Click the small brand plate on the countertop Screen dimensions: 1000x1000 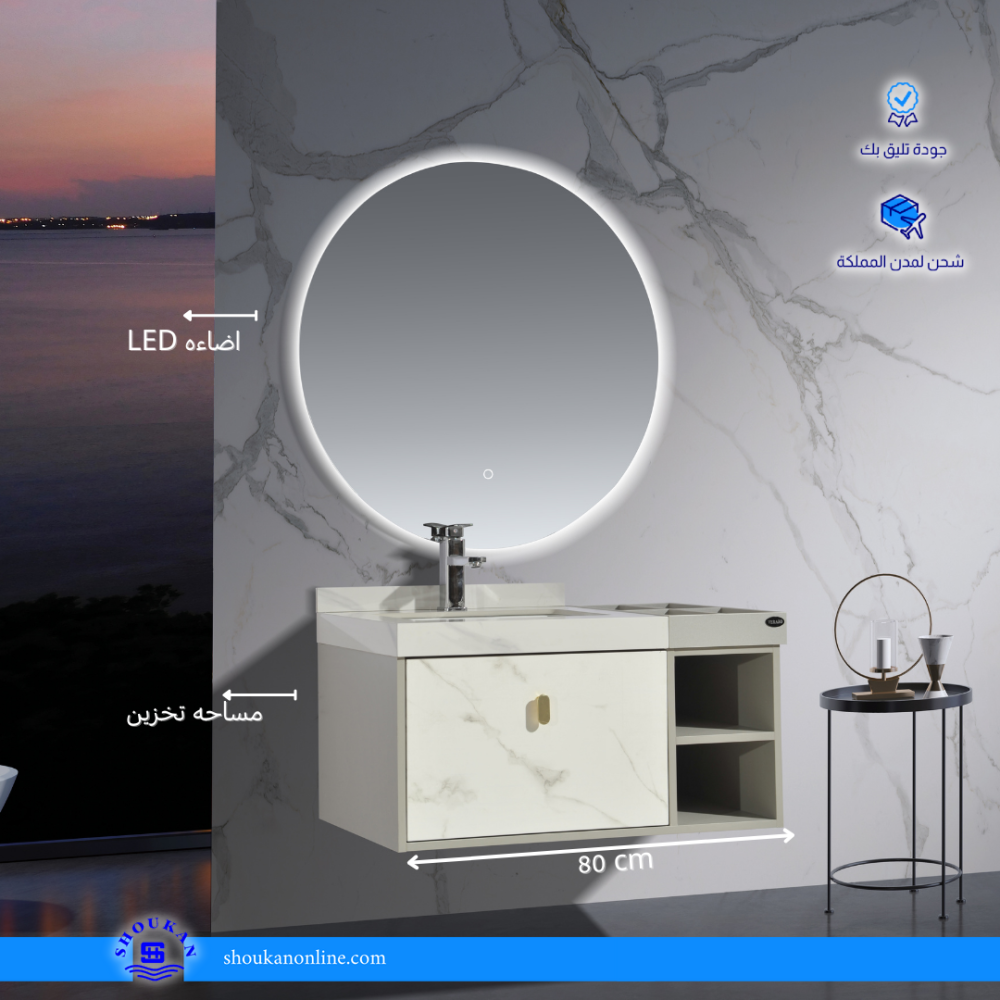pos(774,622)
